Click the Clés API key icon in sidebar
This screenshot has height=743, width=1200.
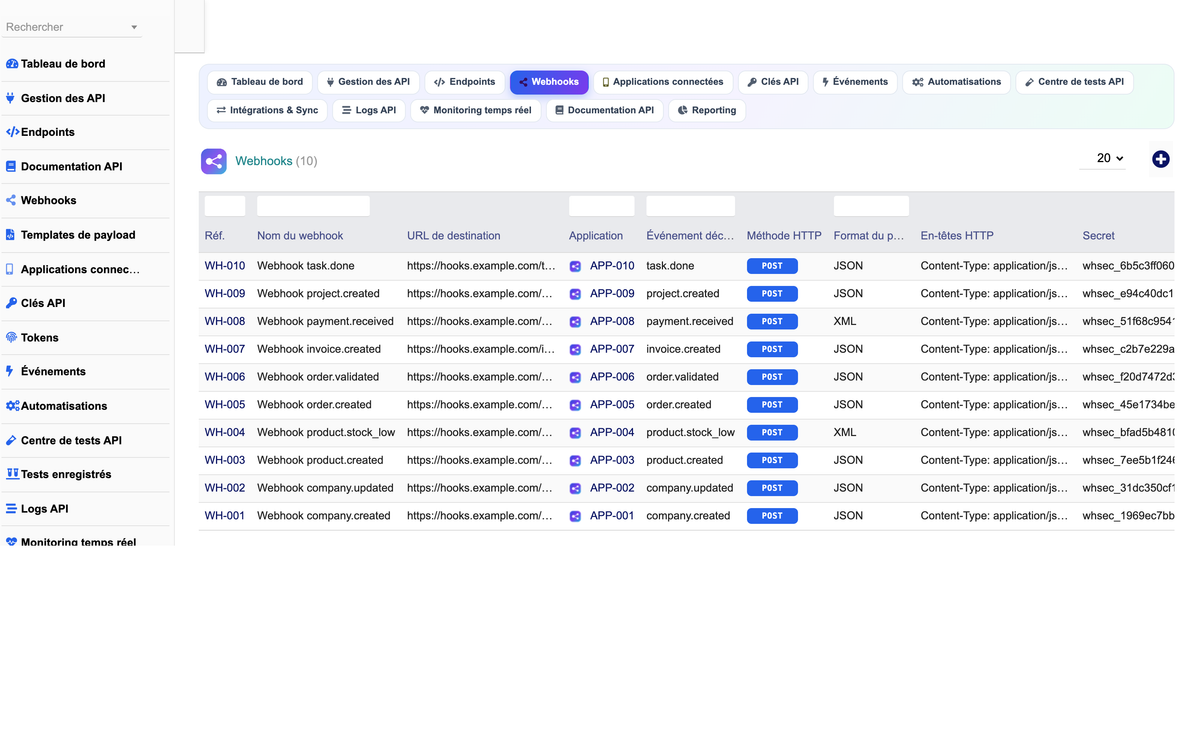pos(11,303)
